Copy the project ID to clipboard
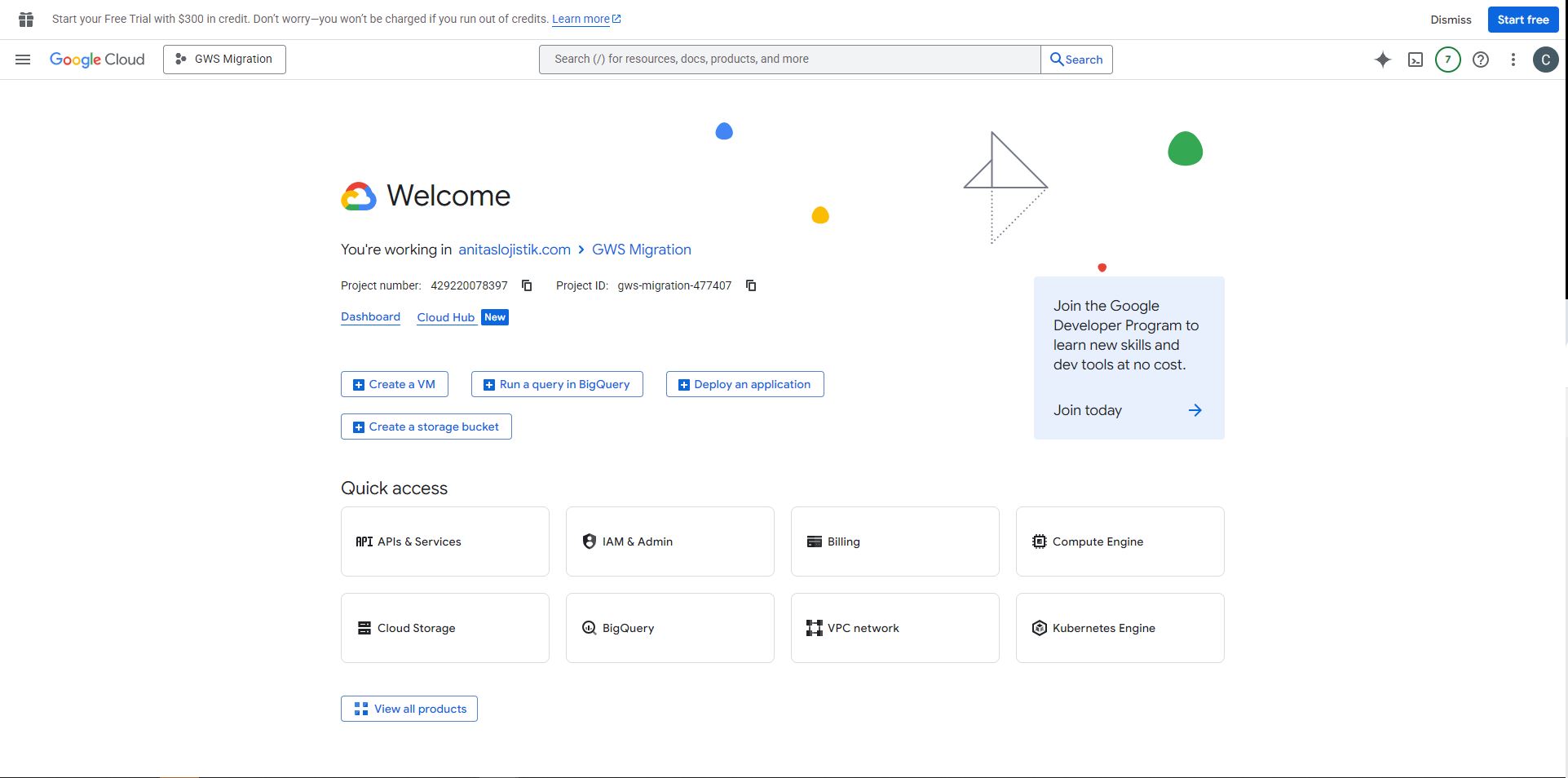 click(x=751, y=285)
